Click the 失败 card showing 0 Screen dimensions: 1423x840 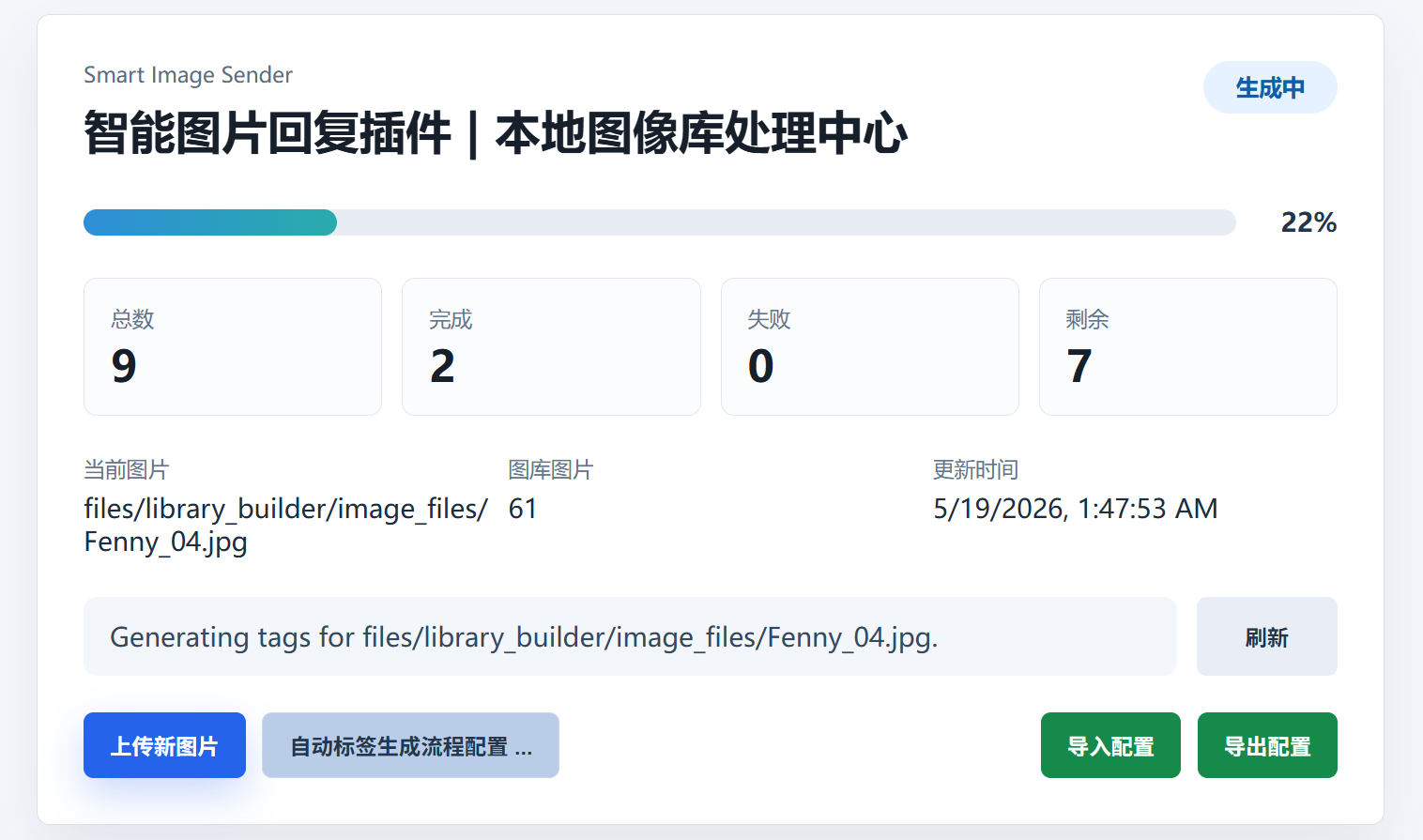(x=869, y=346)
